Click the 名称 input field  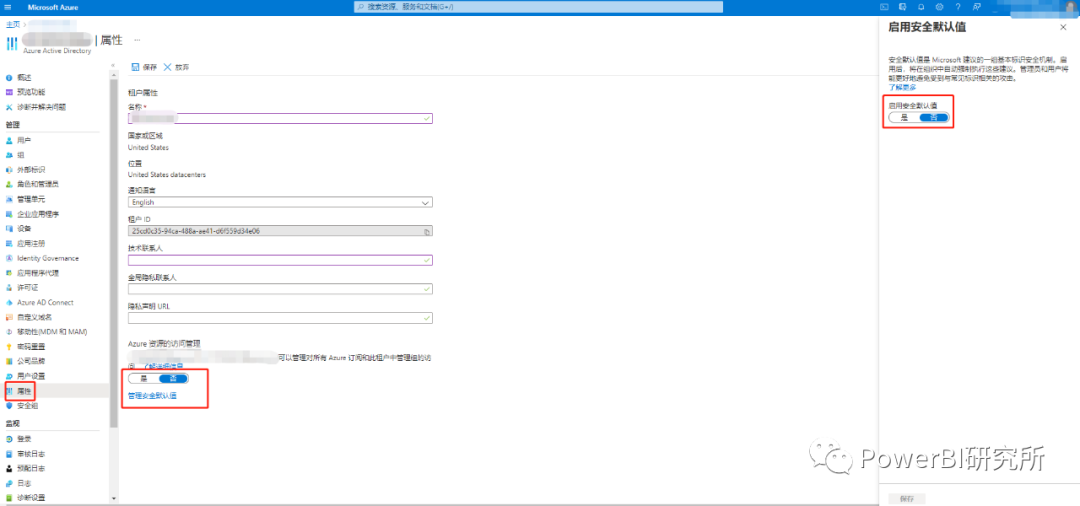tap(280, 118)
